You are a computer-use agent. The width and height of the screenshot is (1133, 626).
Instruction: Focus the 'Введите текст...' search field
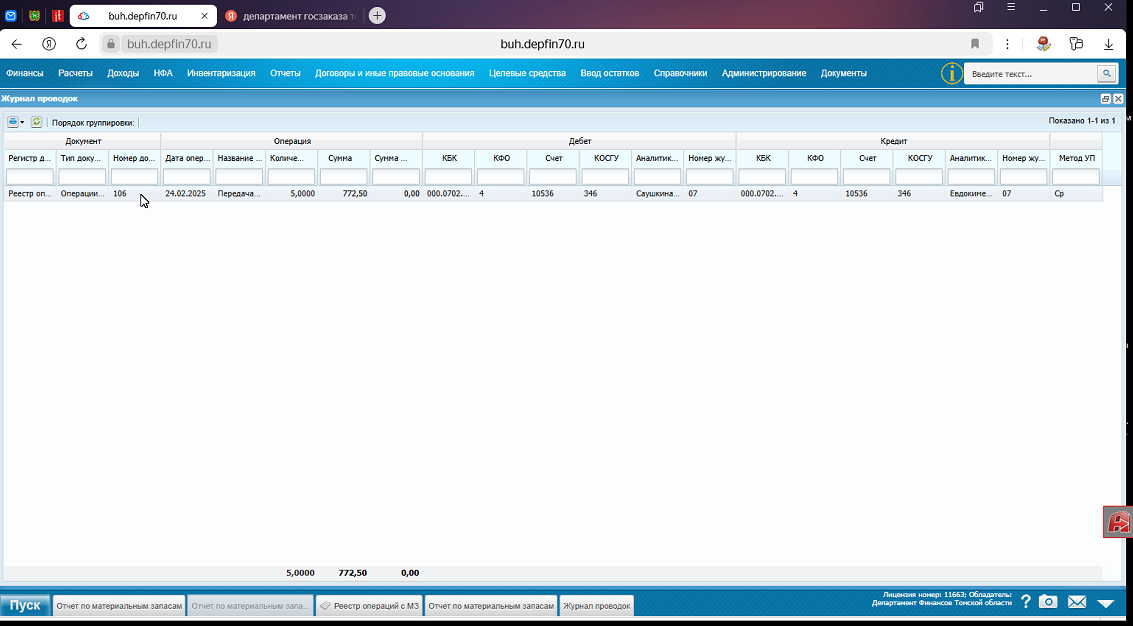point(1031,74)
